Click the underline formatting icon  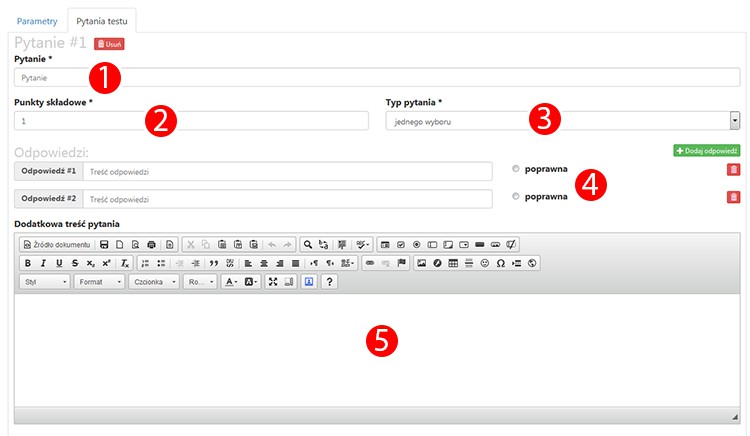click(x=59, y=263)
